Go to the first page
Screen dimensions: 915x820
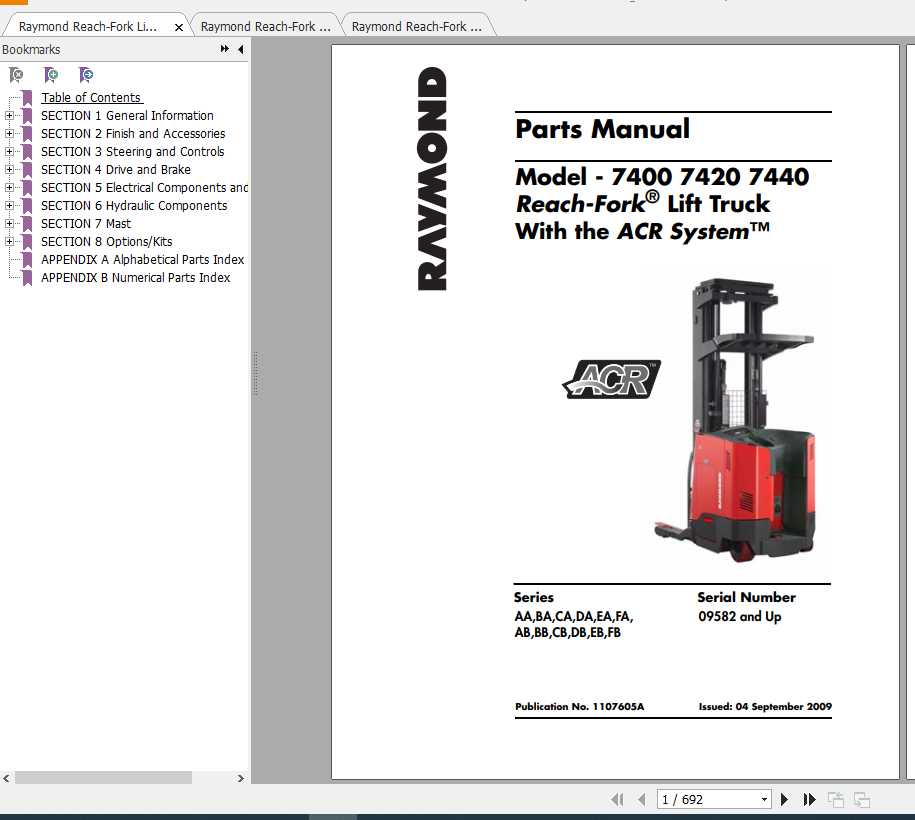tap(617, 799)
